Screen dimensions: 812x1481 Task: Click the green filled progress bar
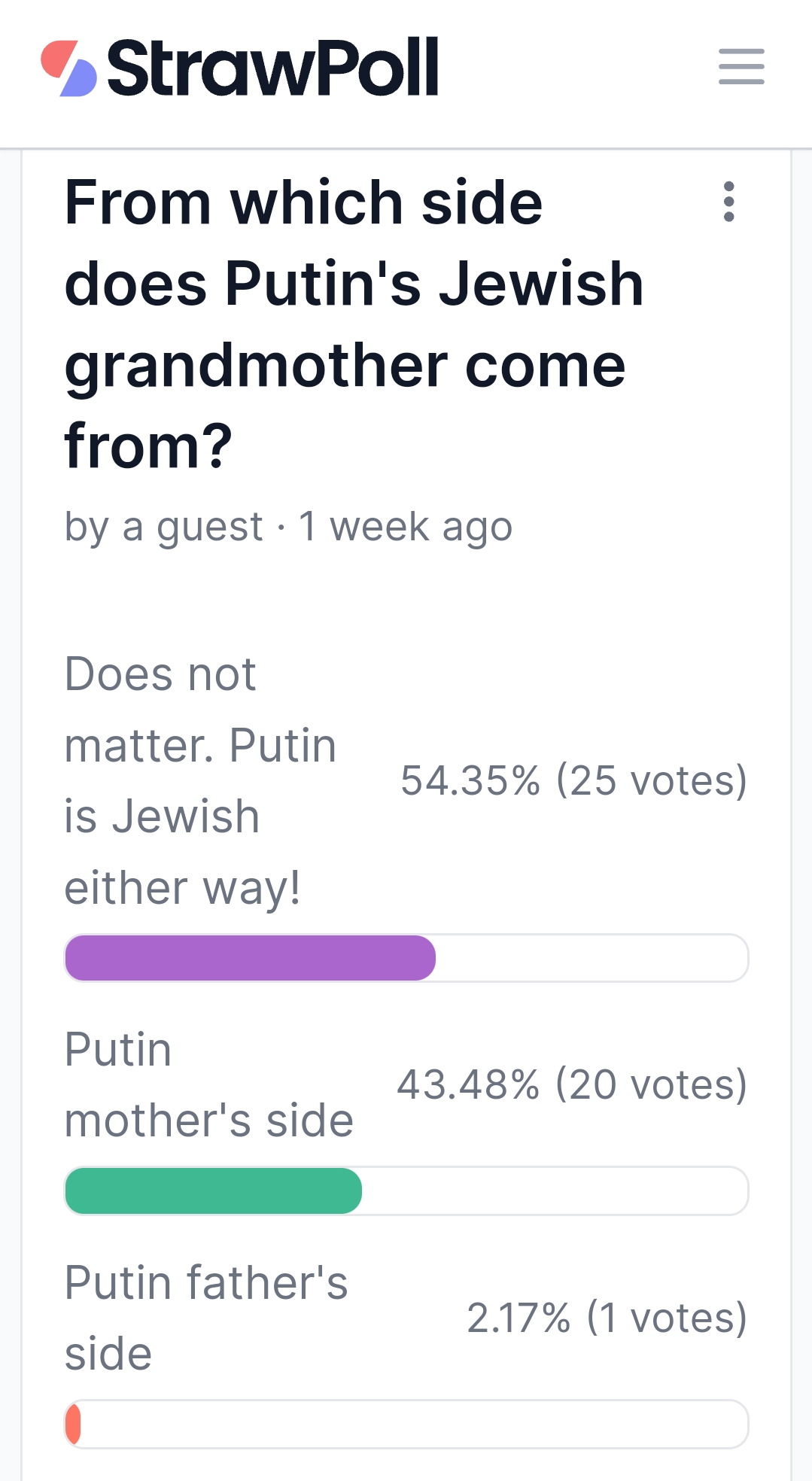pyautogui.click(x=213, y=1191)
